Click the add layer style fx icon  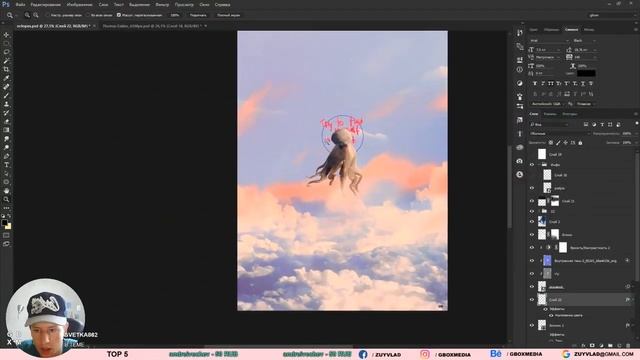tap(583, 345)
